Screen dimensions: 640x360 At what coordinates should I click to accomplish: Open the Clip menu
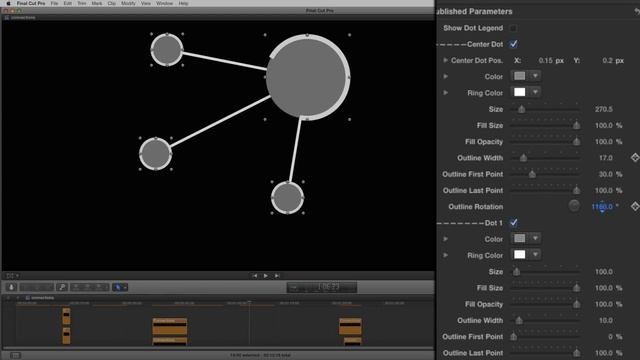(x=111, y=3)
